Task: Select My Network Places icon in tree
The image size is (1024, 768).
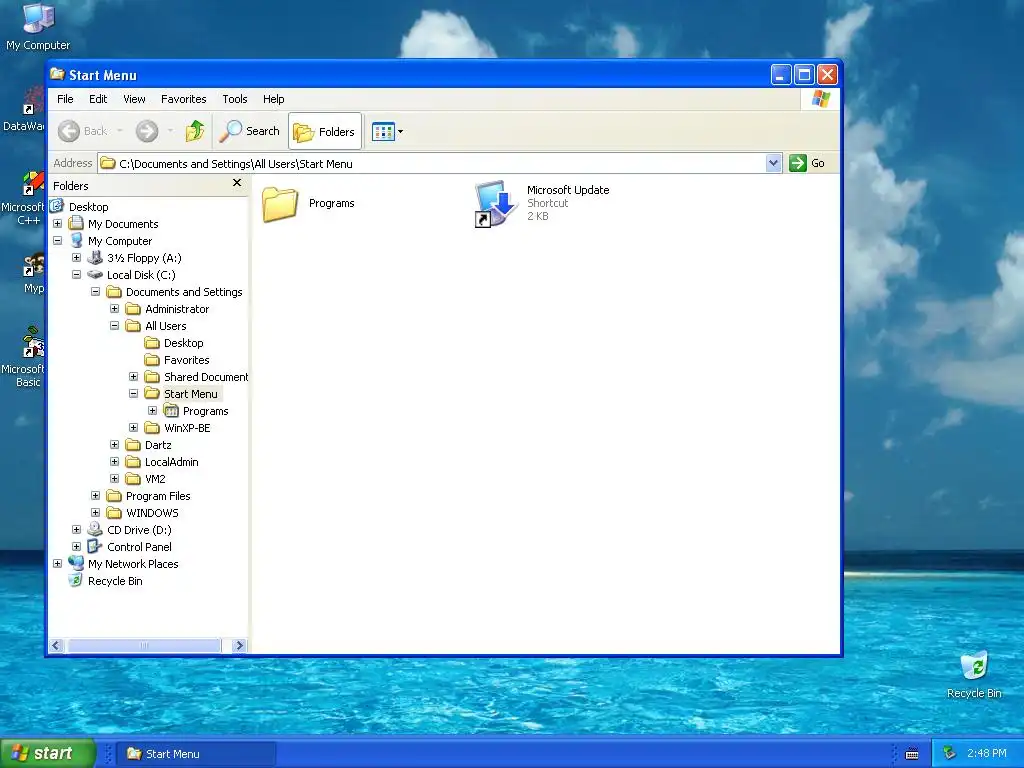Action: [76, 563]
